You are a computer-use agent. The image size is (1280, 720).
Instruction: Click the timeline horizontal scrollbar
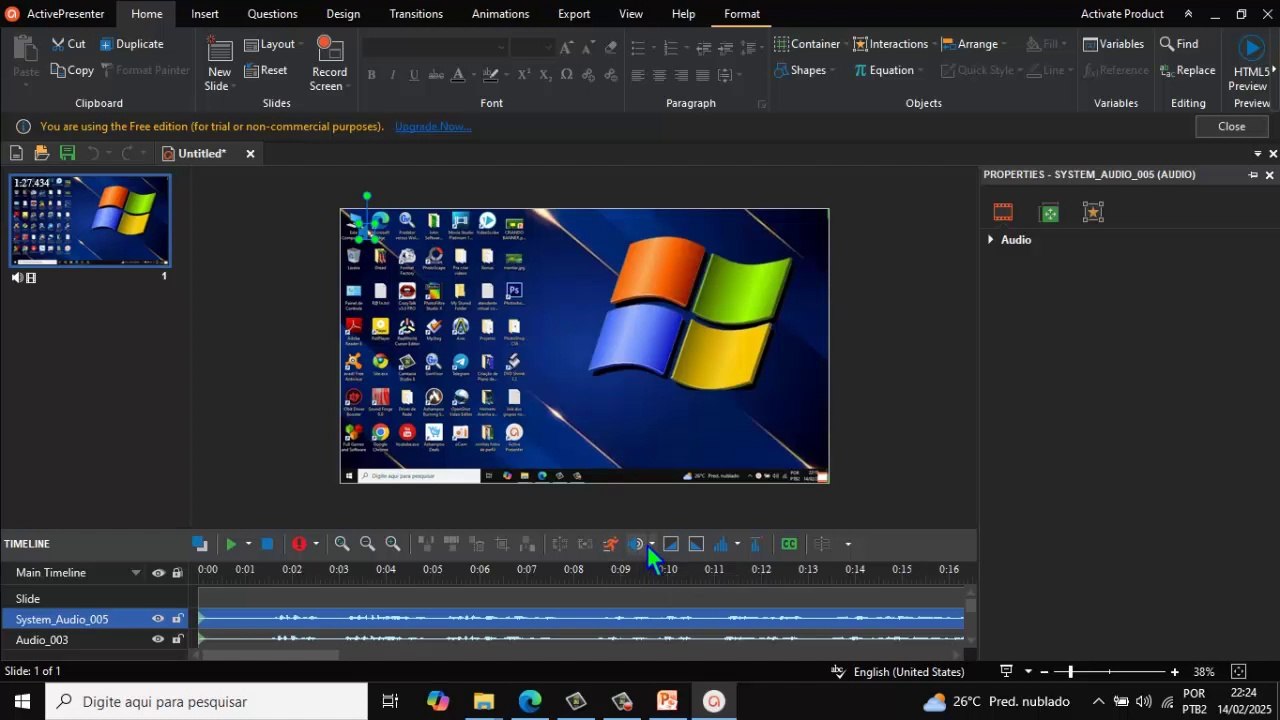click(x=270, y=655)
